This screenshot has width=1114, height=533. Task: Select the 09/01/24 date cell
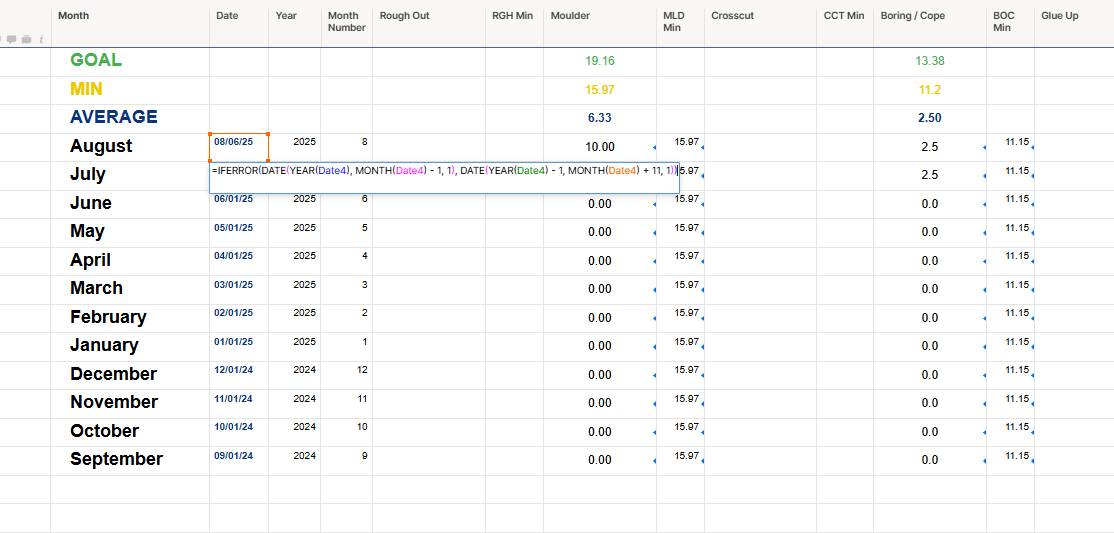coord(239,460)
